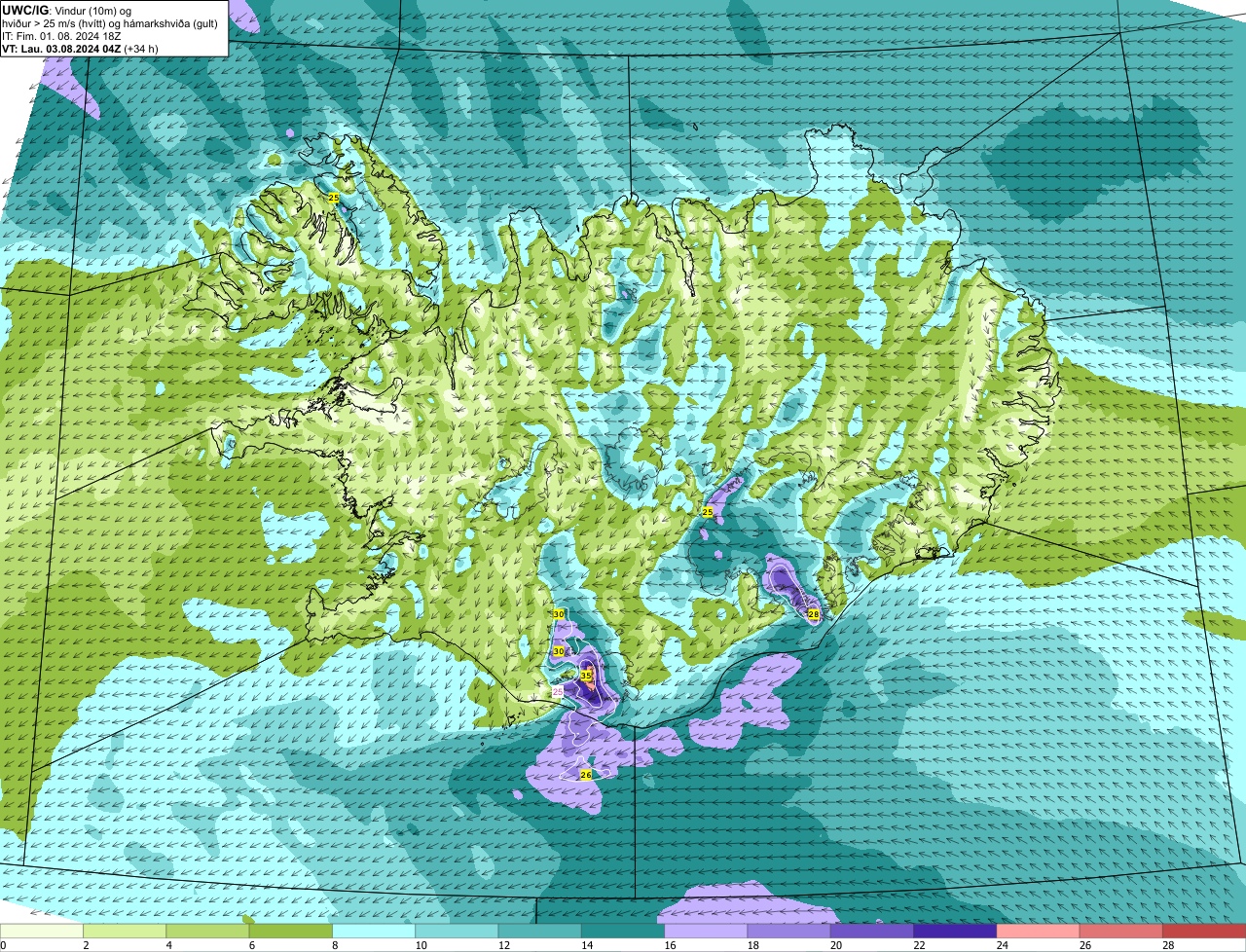Click the pale yellow 0–2 m/s legend swatch
This screenshot has width=1246, height=952.
[42, 932]
